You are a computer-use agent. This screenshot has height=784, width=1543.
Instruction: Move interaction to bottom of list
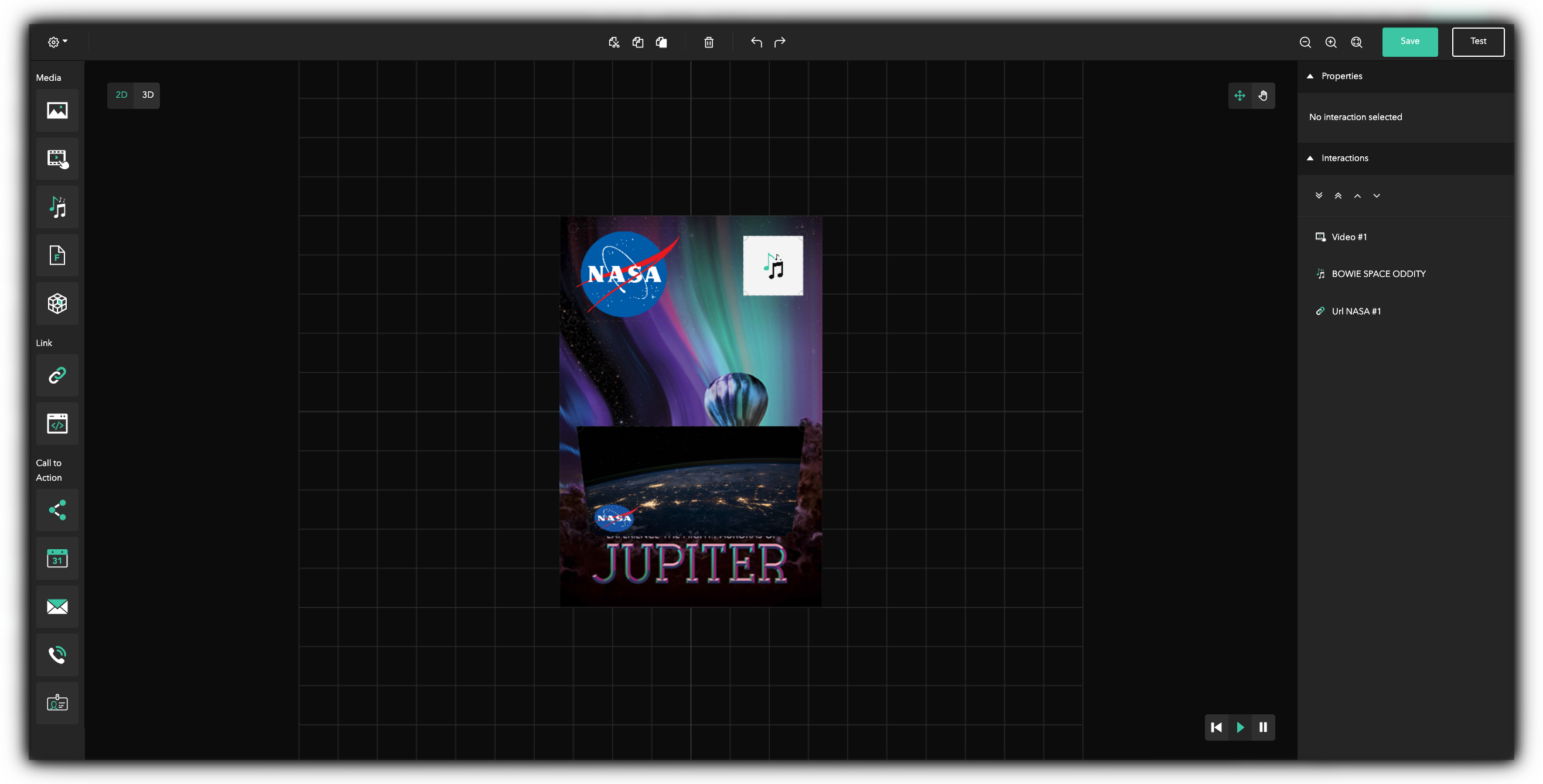pyautogui.click(x=1319, y=196)
